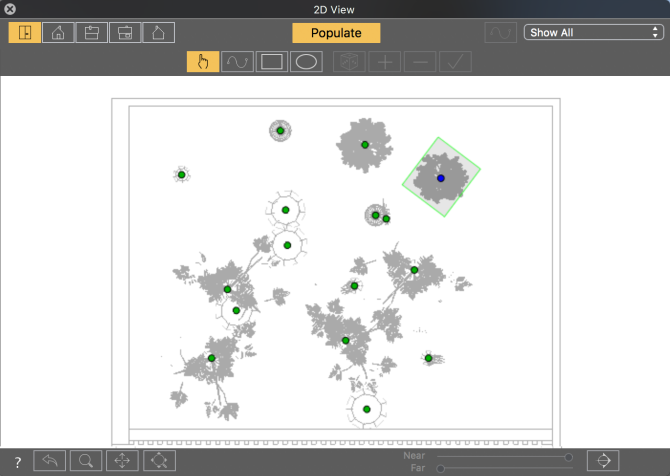Activate the hand selection tool
This screenshot has height=476, width=670.
pos(203,62)
